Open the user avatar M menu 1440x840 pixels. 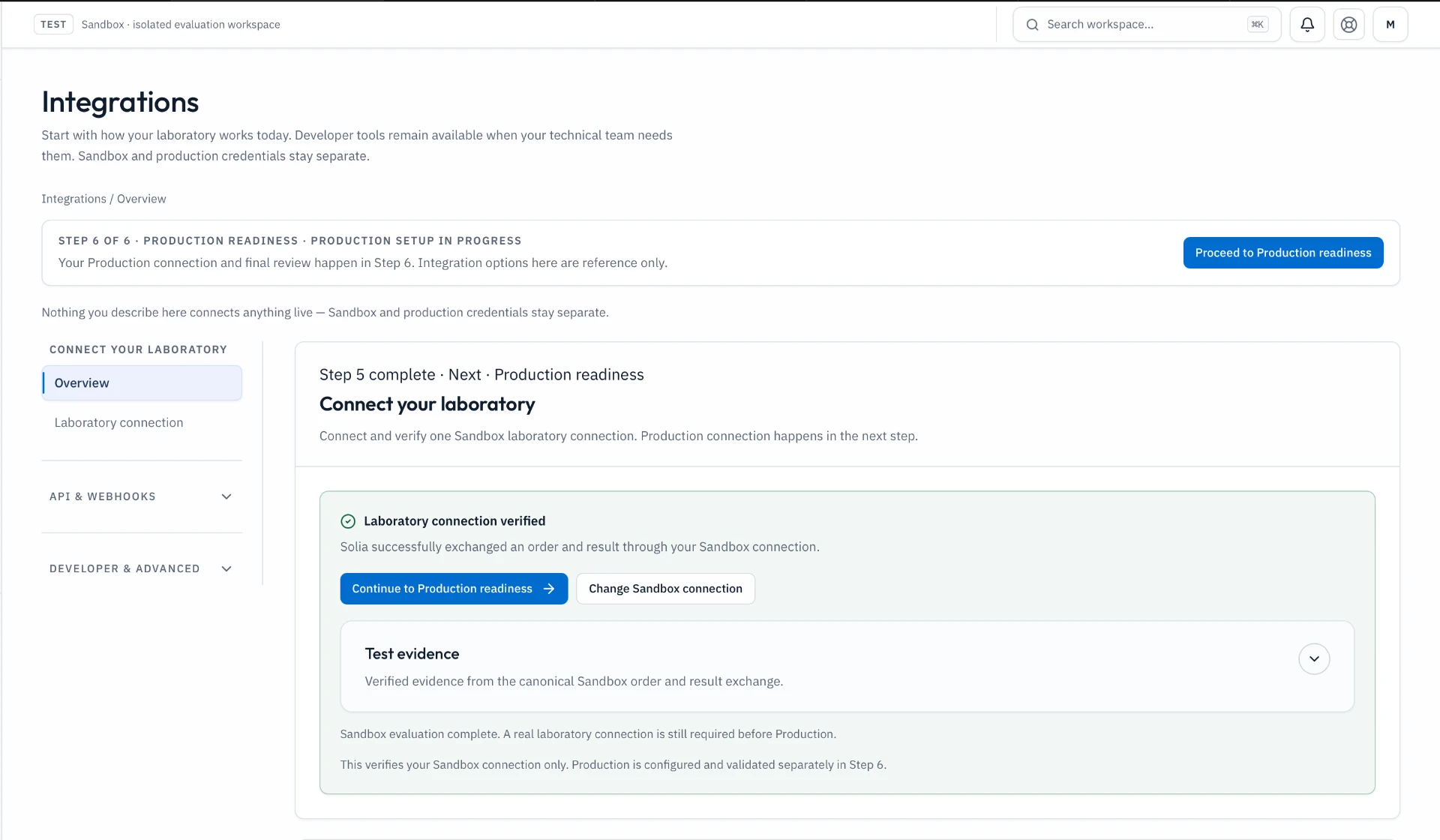tap(1390, 25)
